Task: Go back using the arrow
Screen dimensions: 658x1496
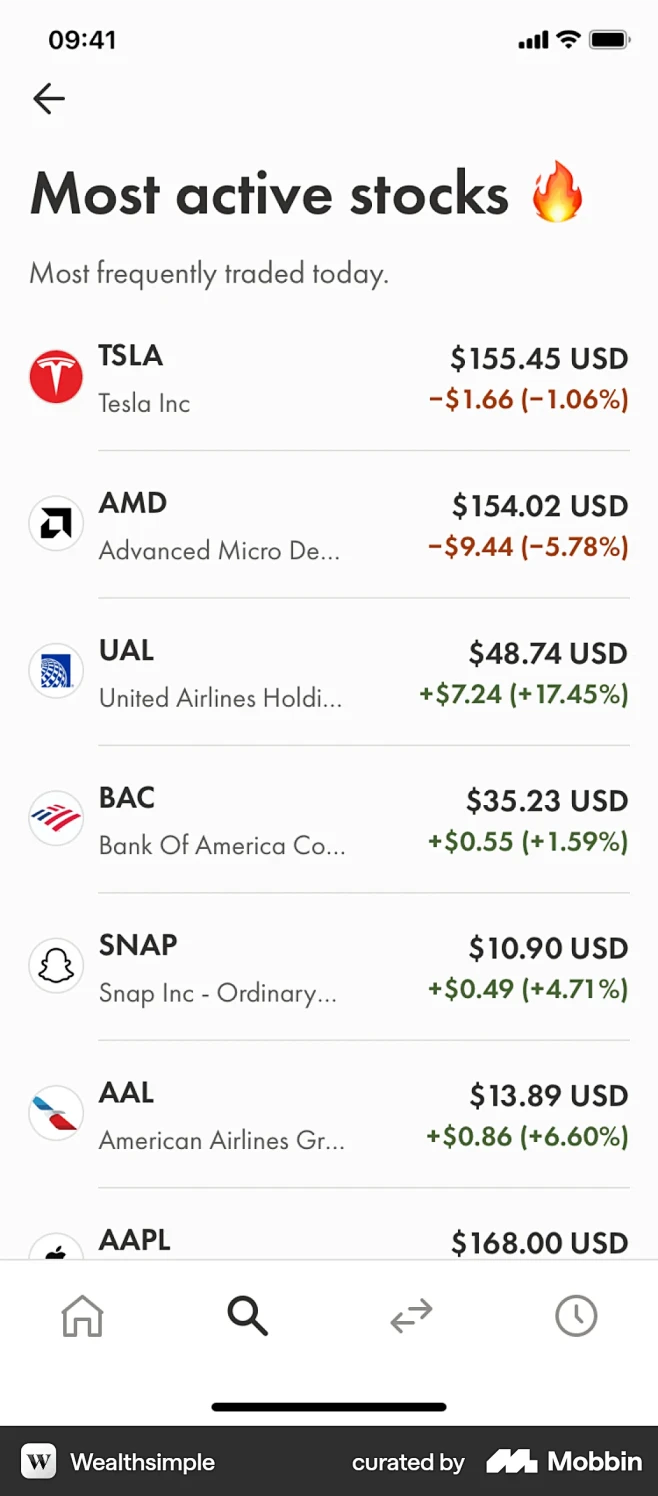Action: click(x=48, y=98)
